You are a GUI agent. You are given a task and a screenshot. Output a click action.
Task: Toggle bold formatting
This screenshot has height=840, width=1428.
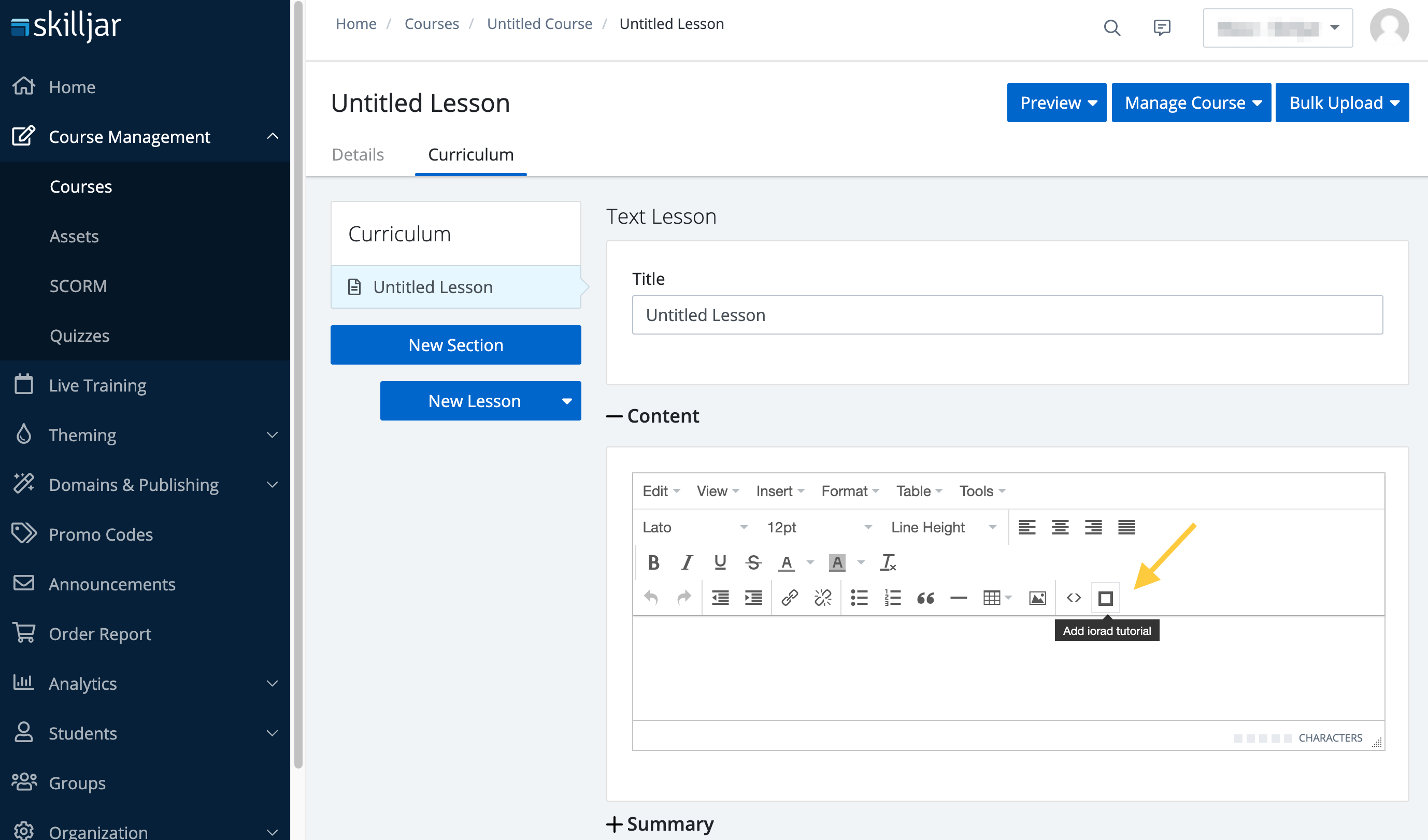point(653,562)
